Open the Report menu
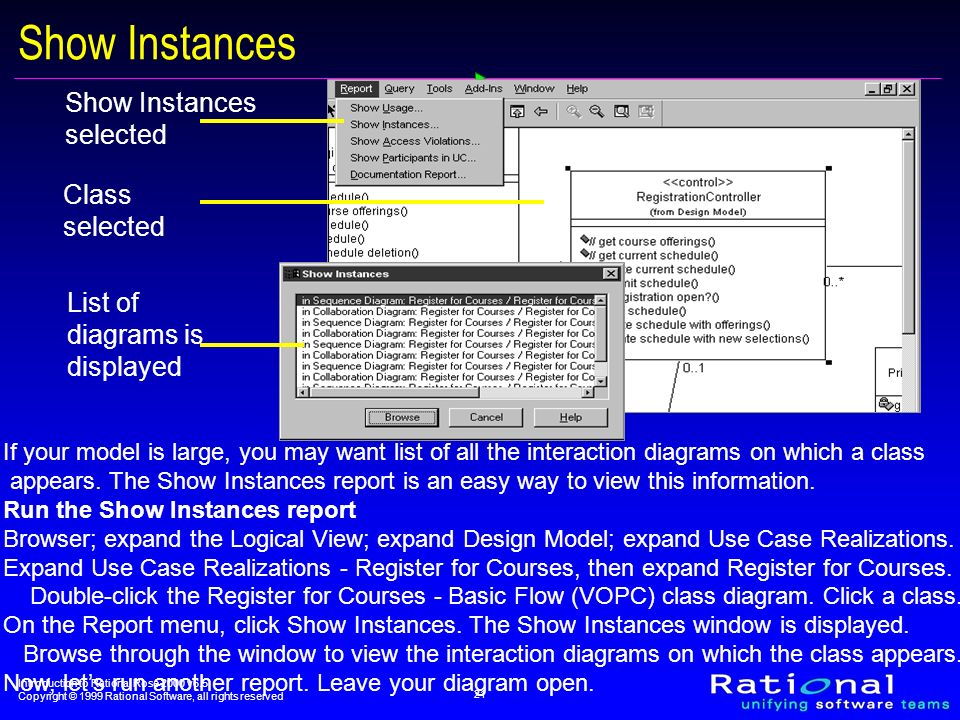The height and width of the screenshot is (720, 960). pyautogui.click(x=356, y=89)
